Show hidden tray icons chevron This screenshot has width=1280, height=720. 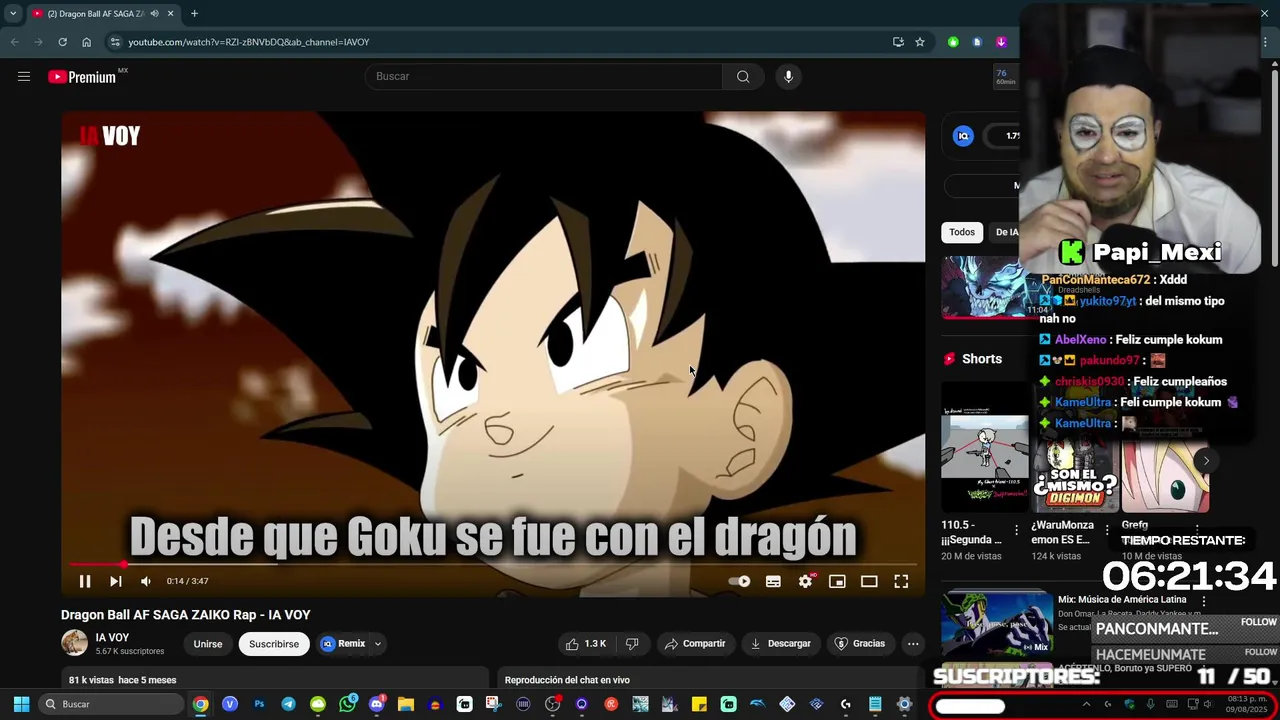click(x=1086, y=704)
